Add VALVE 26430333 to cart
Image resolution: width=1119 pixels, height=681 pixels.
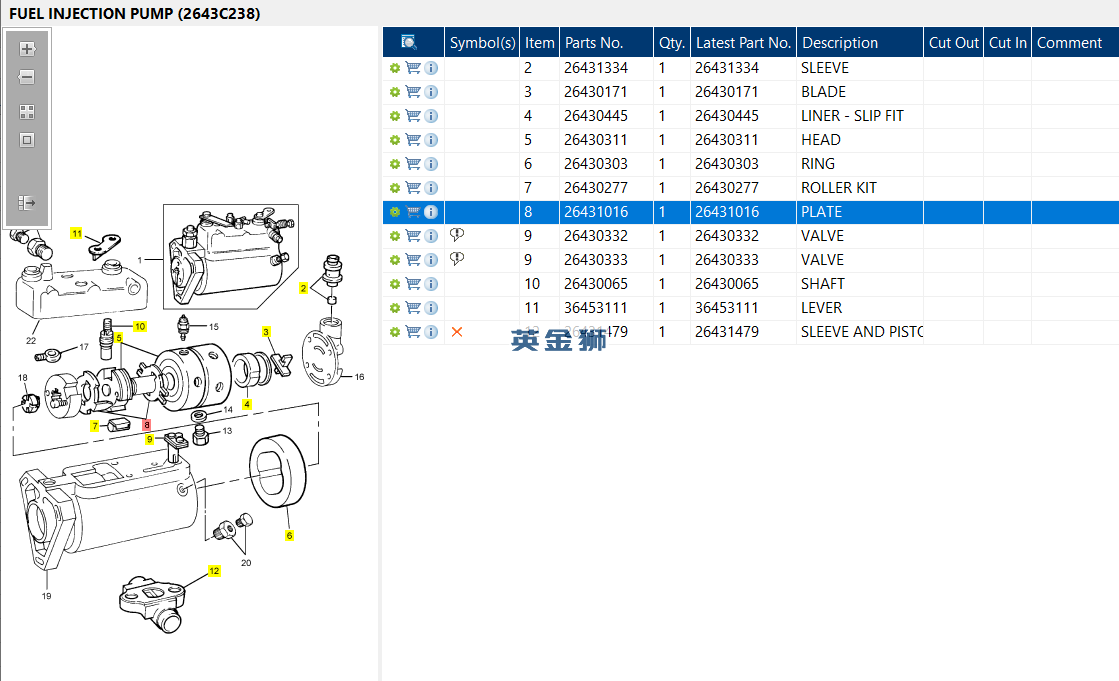(x=412, y=260)
